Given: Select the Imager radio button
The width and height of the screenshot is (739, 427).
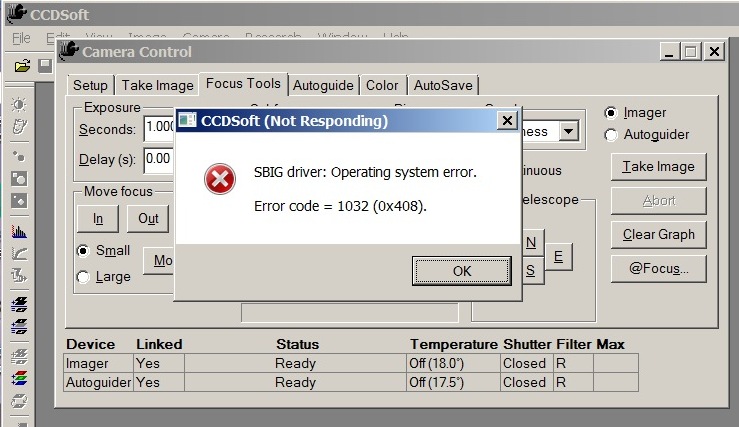Looking at the screenshot, I should [610, 113].
